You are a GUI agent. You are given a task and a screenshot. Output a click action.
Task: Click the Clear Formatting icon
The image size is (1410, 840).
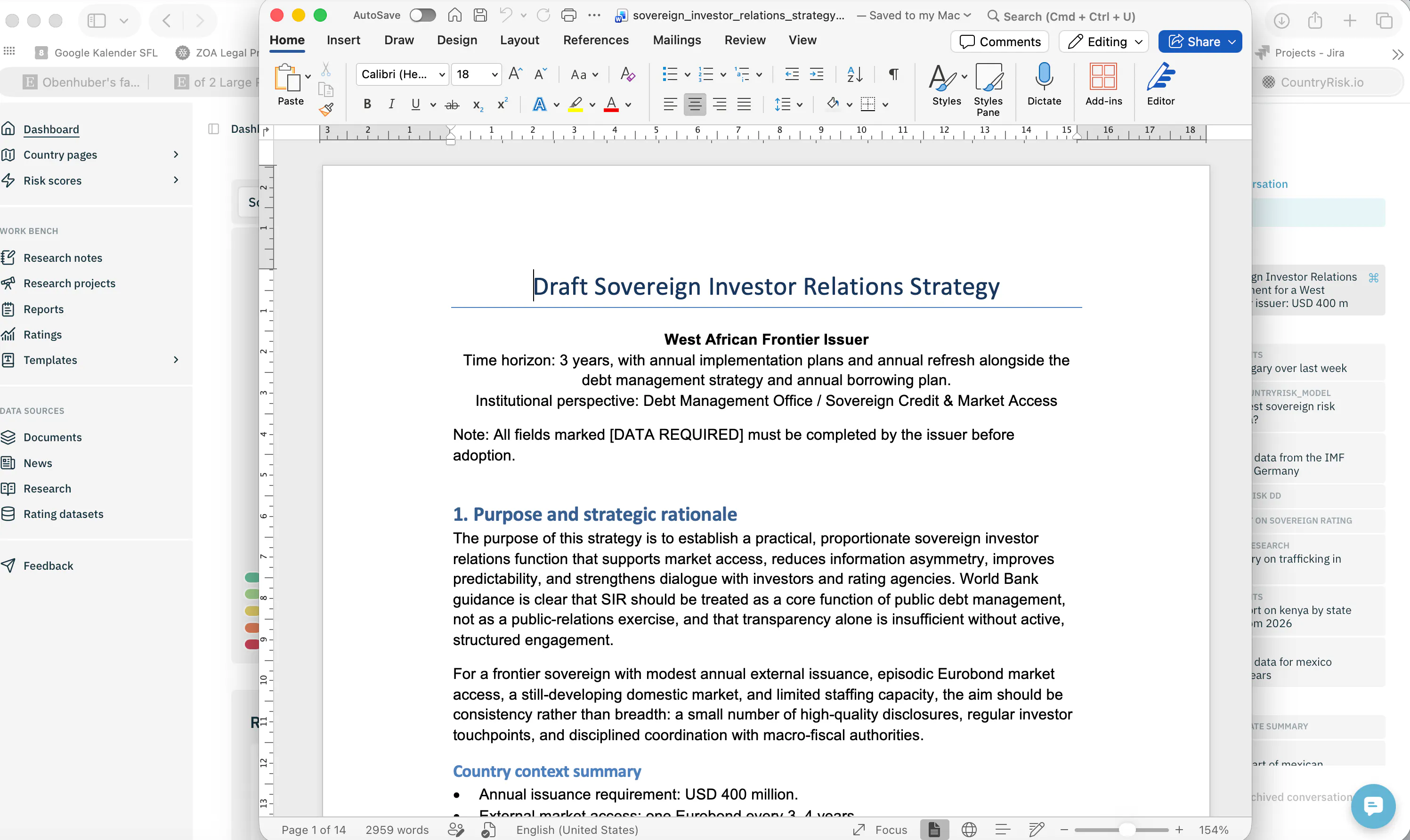point(627,74)
